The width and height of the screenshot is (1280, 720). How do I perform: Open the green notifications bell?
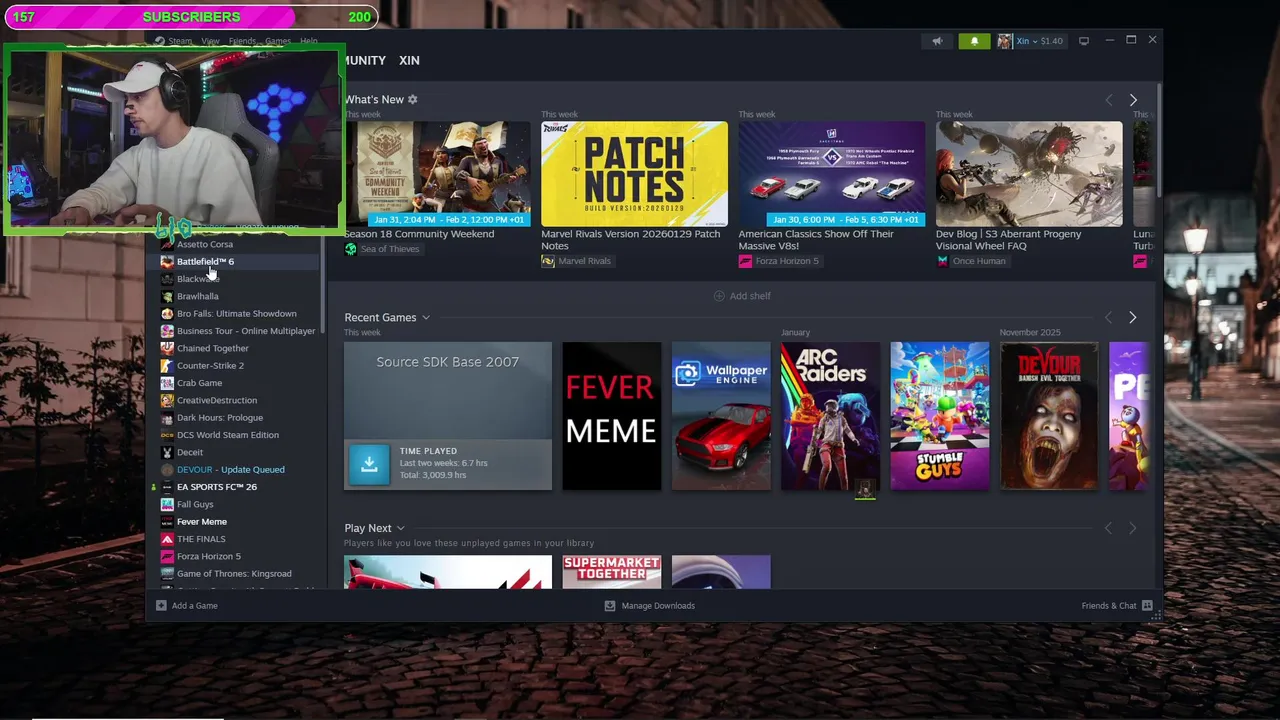click(x=974, y=41)
